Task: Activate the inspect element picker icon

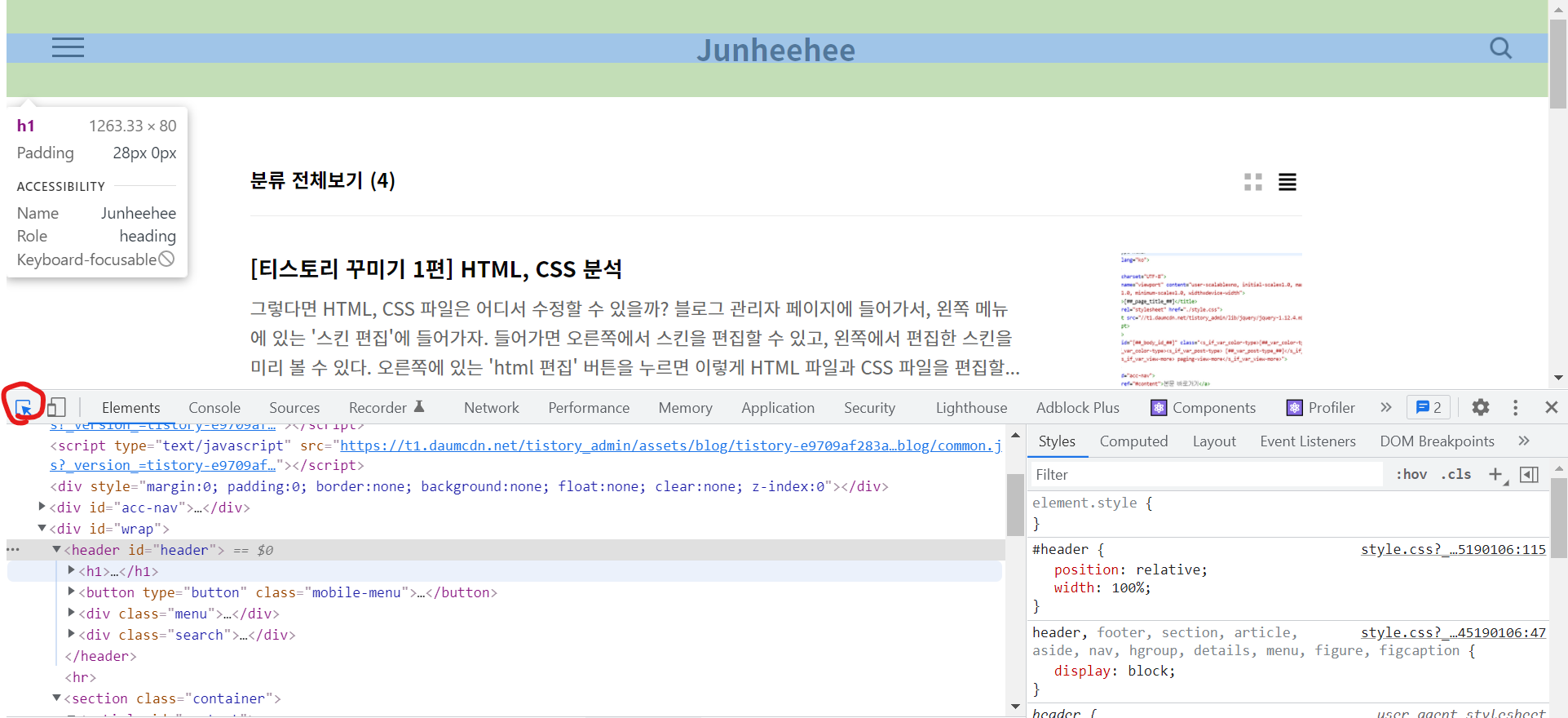Action: 24,408
